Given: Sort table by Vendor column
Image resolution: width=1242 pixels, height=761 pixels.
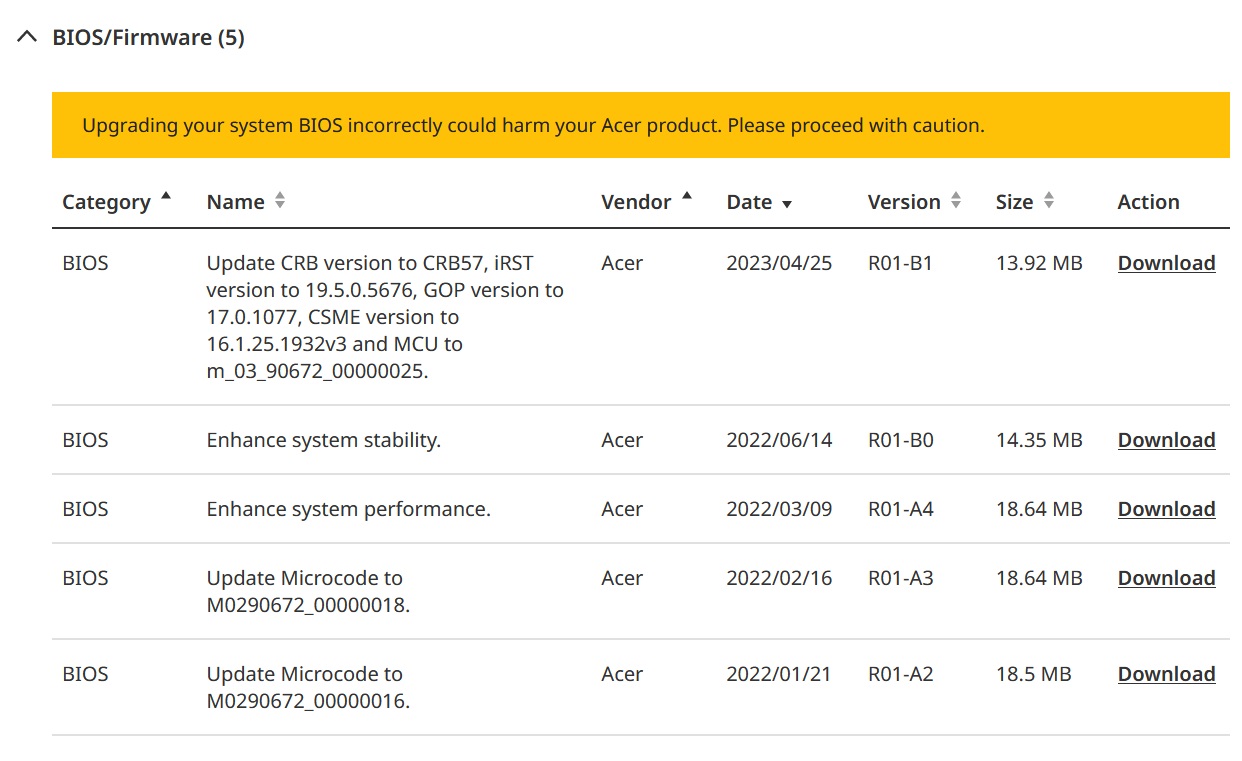Looking at the screenshot, I should point(647,201).
